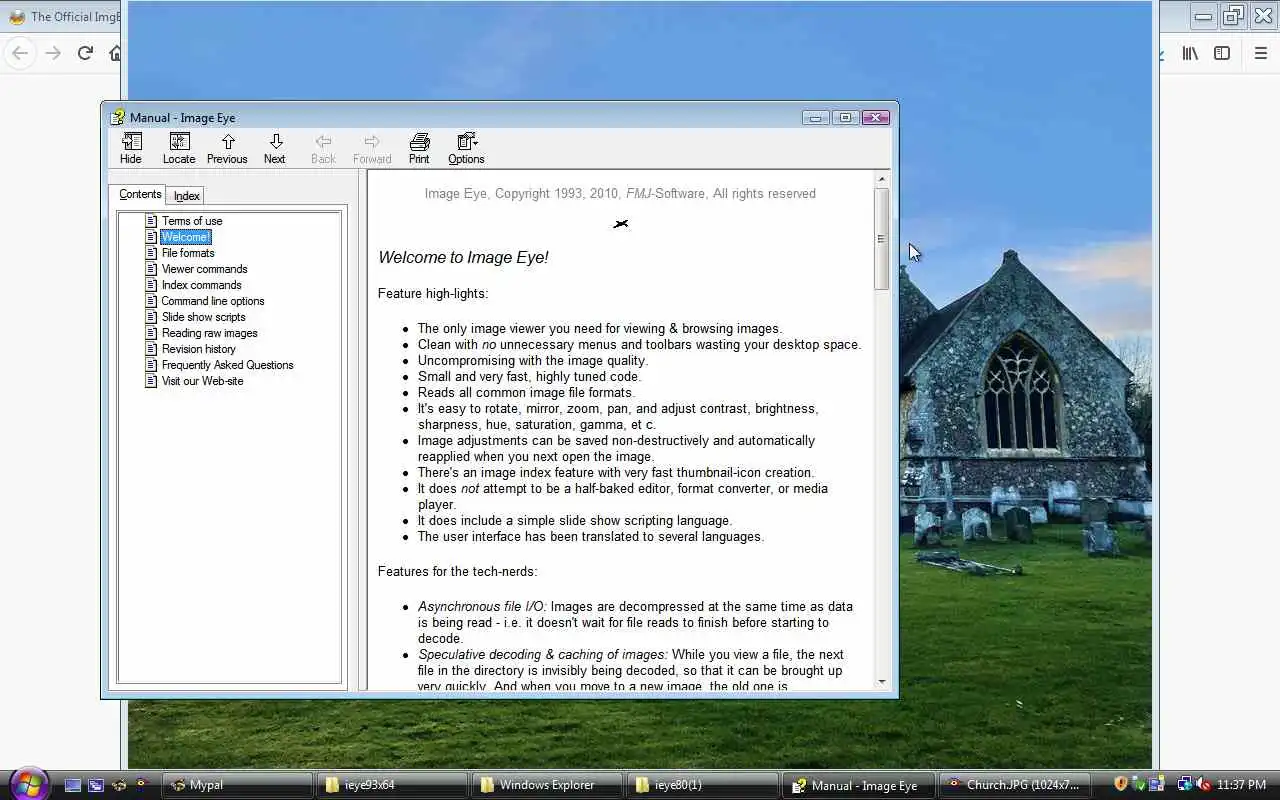
Task: Switch to ieye80(1) taskbar button
Action: pyautogui.click(x=703, y=785)
